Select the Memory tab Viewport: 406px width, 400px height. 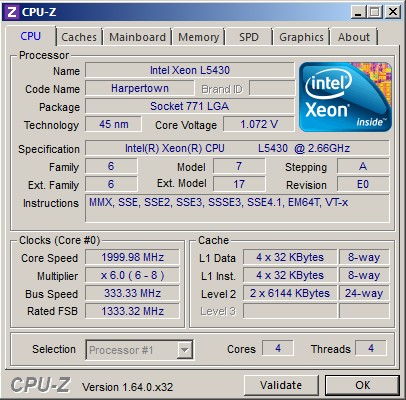click(198, 37)
